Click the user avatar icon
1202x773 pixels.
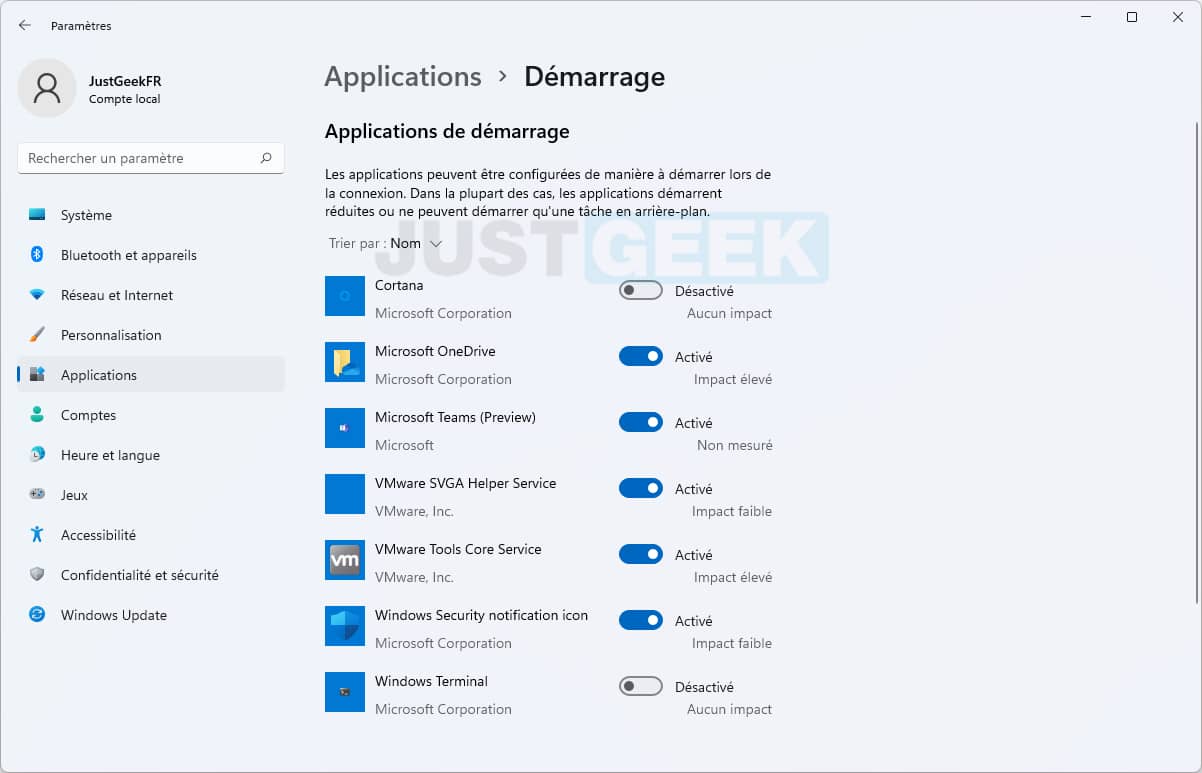(47, 88)
